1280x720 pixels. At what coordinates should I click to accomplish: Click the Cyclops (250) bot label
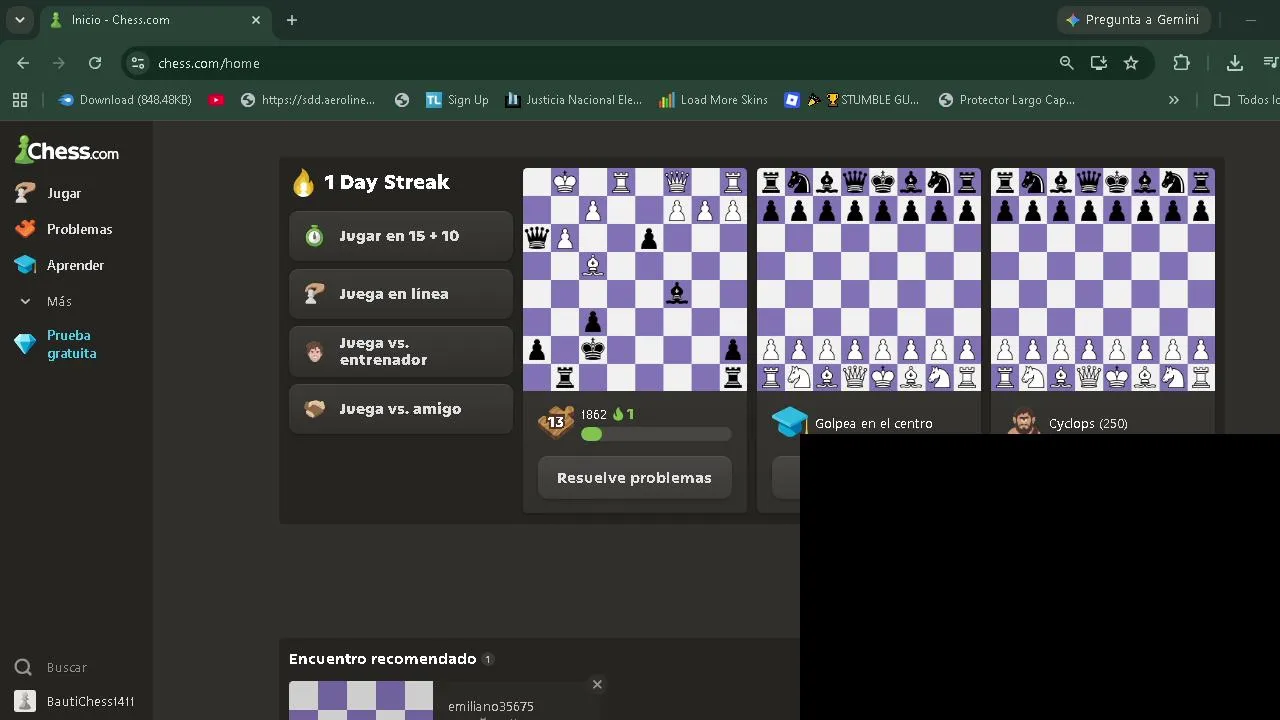[x=1088, y=423]
